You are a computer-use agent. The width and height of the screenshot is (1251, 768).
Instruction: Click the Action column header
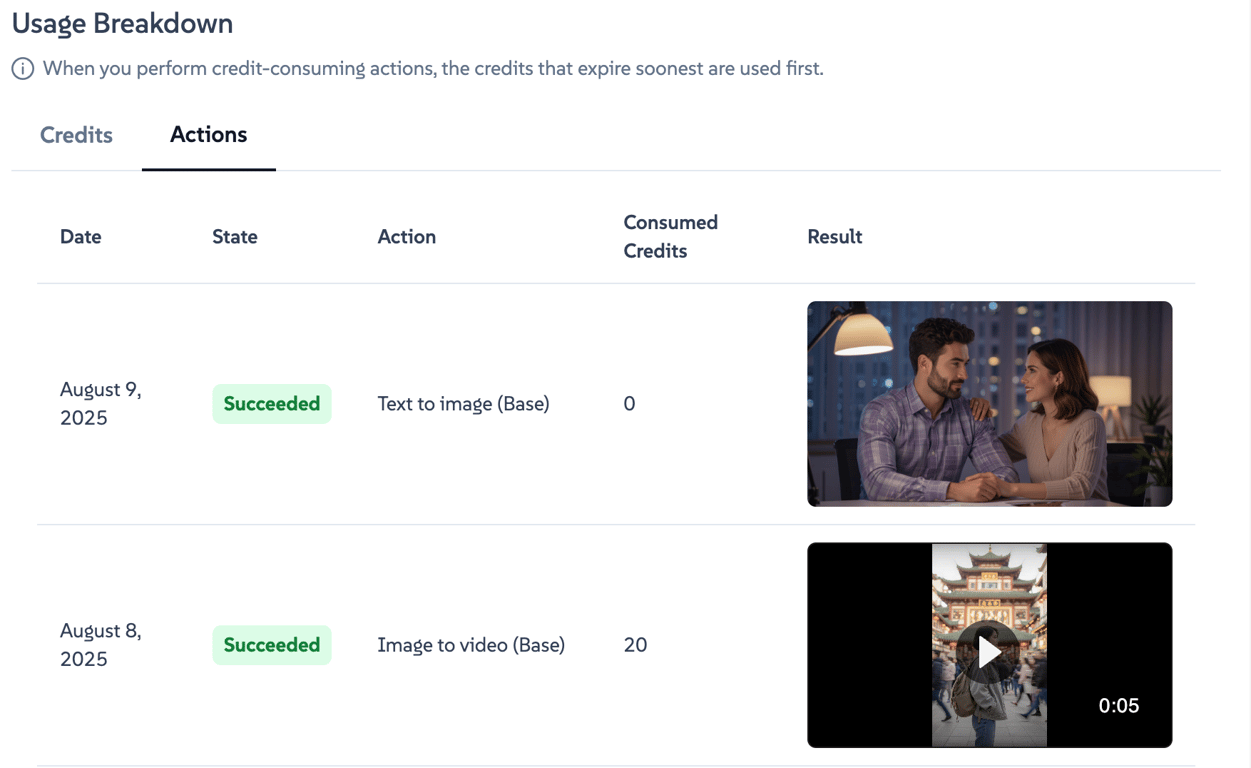tap(406, 237)
